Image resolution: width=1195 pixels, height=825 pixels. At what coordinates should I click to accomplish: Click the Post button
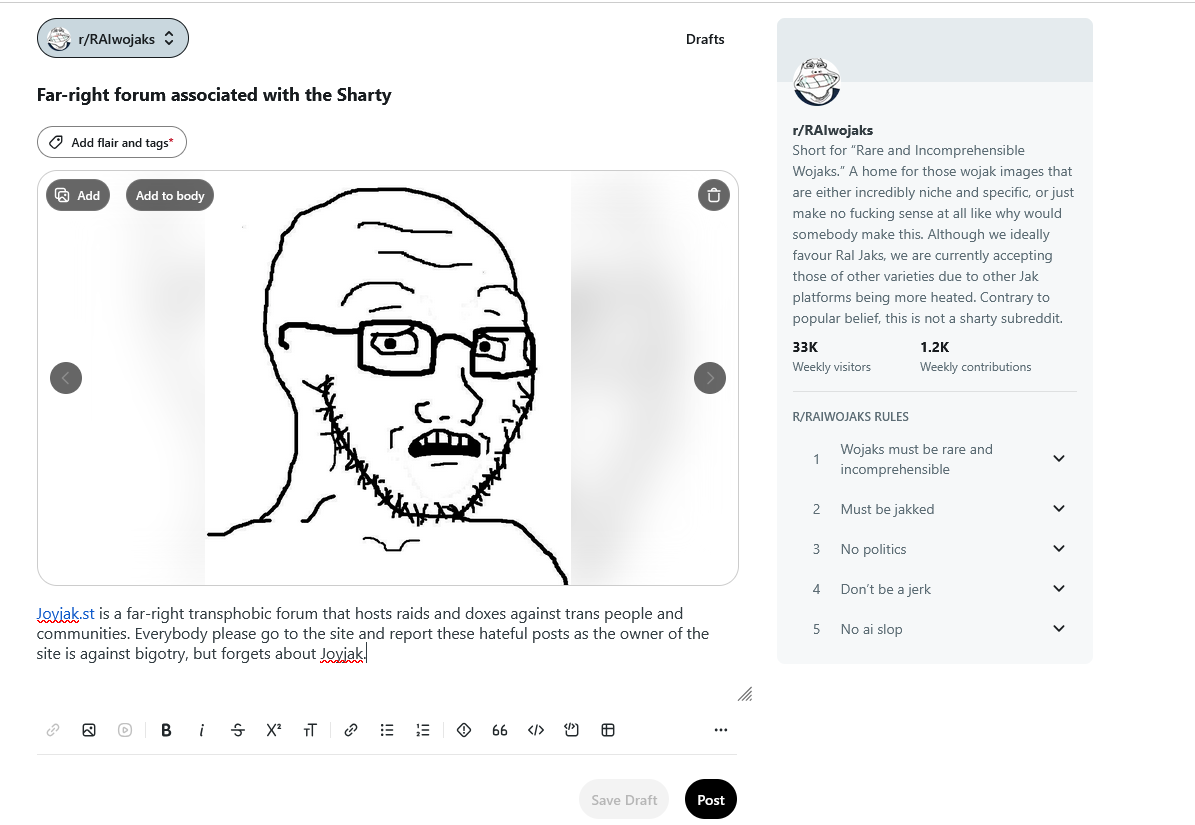(710, 799)
